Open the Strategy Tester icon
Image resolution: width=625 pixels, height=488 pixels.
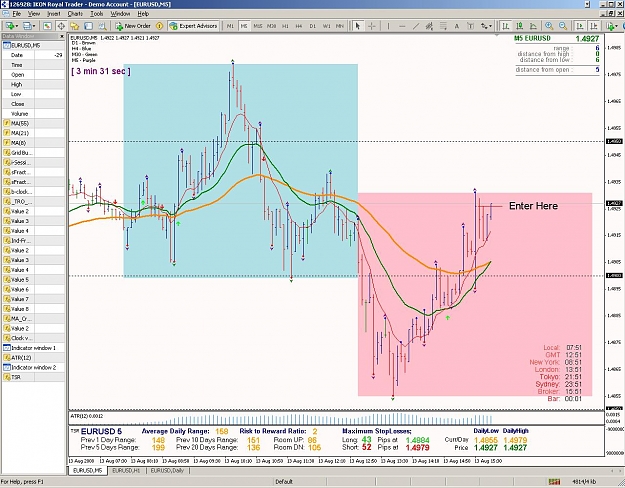pyautogui.click(x=102, y=26)
